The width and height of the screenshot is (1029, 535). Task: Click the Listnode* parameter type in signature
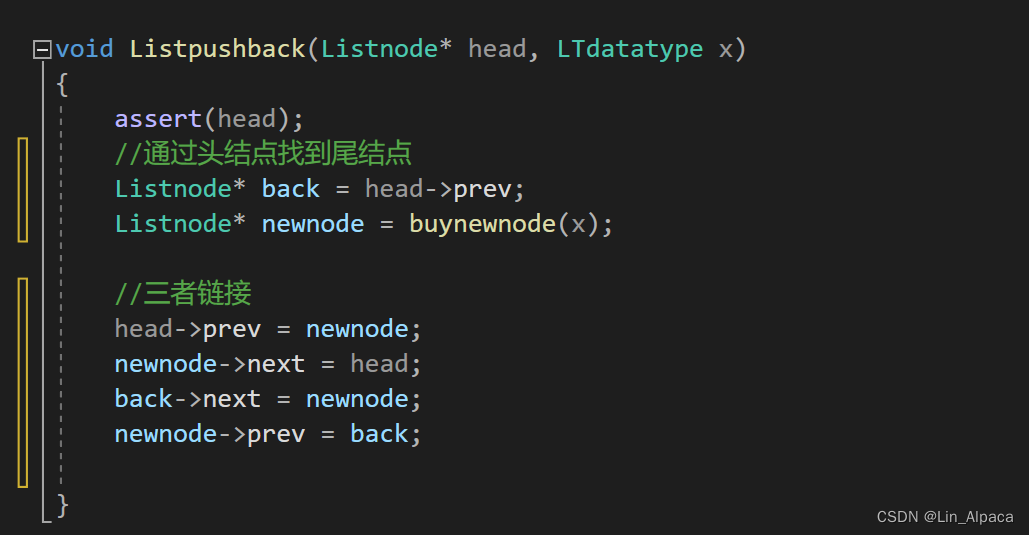386,49
